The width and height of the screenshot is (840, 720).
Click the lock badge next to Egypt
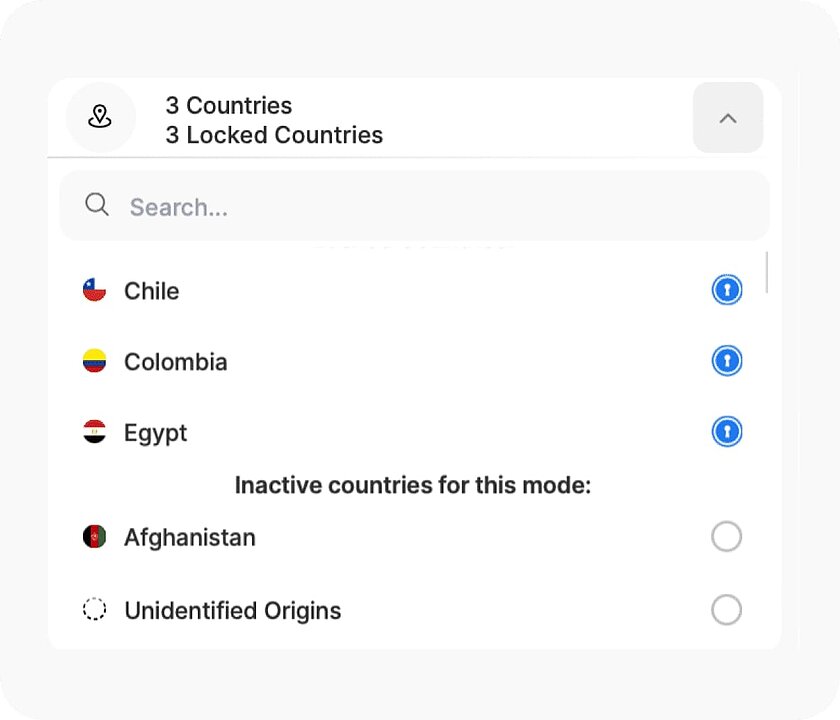click(x=727, y=431)
